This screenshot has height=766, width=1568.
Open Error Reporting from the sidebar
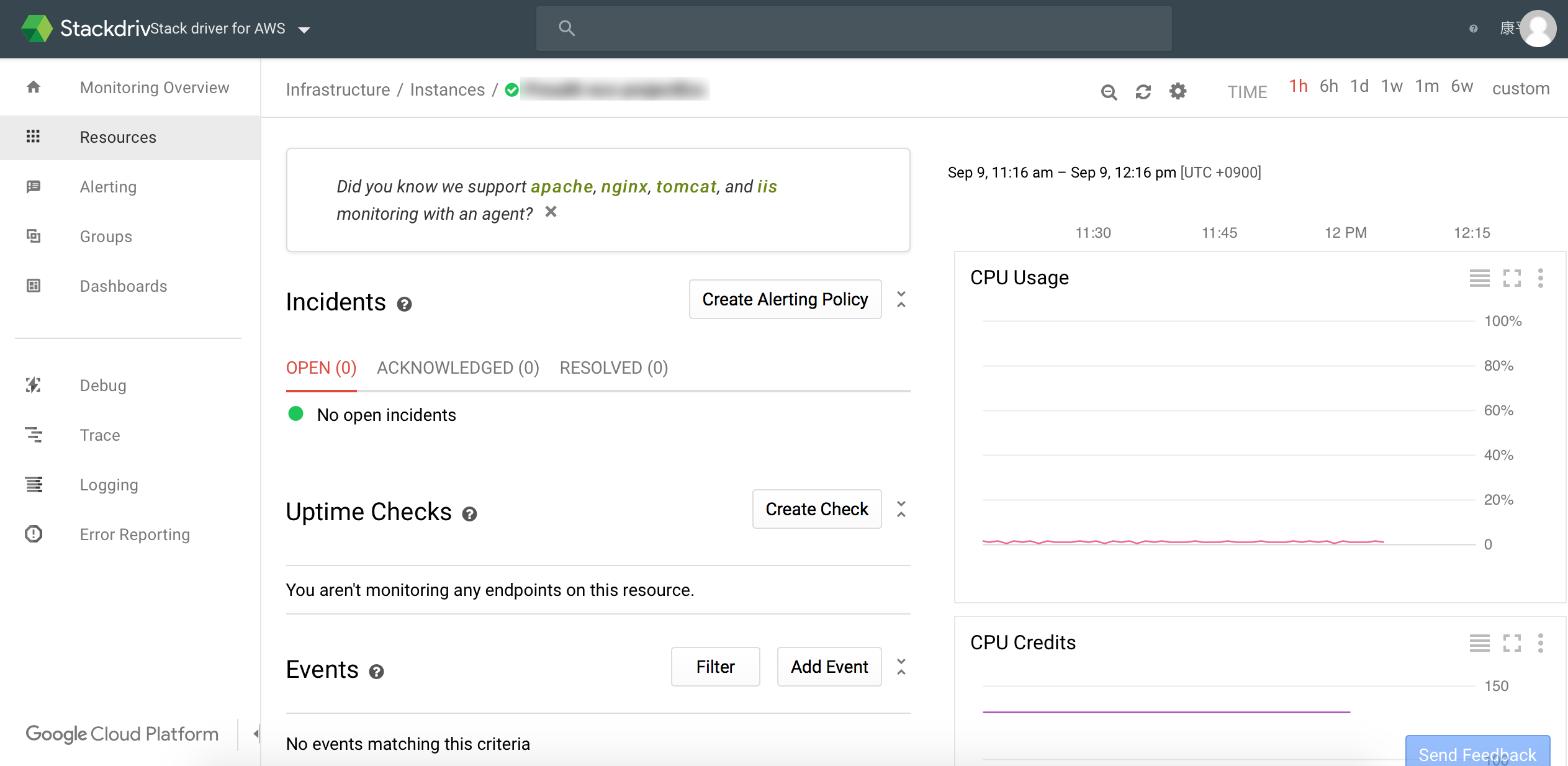click(135, 534)
